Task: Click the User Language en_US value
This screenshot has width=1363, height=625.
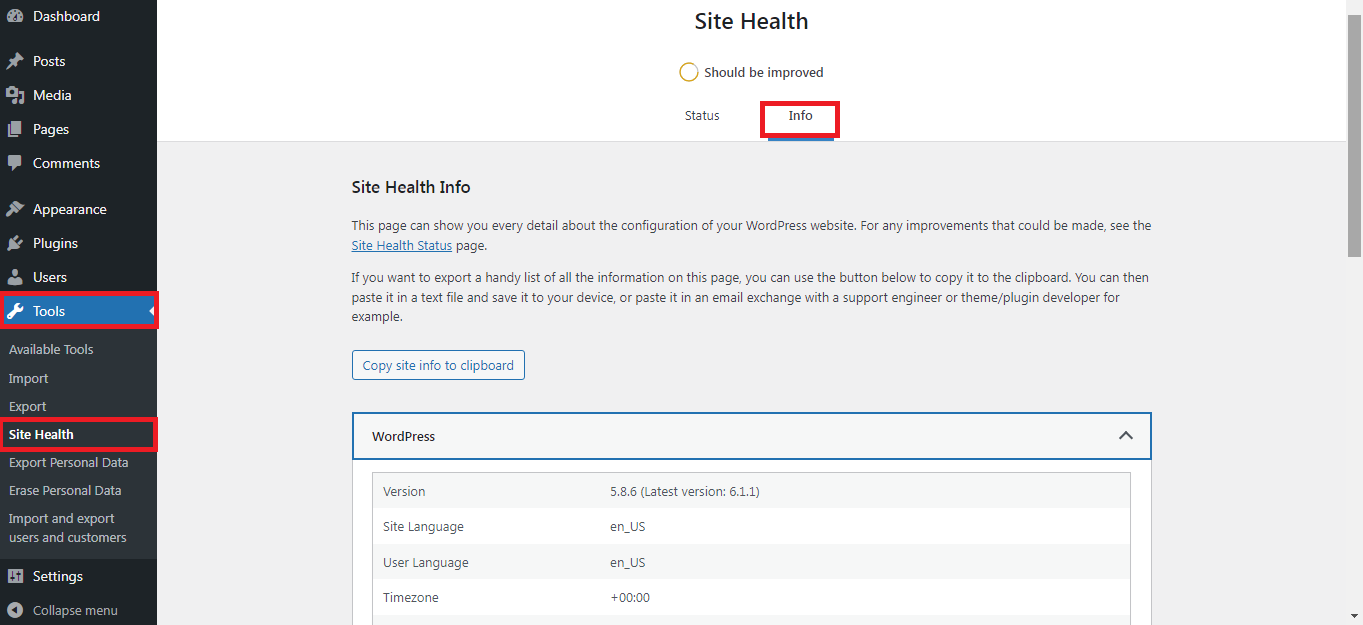Action: pos(628,562)
